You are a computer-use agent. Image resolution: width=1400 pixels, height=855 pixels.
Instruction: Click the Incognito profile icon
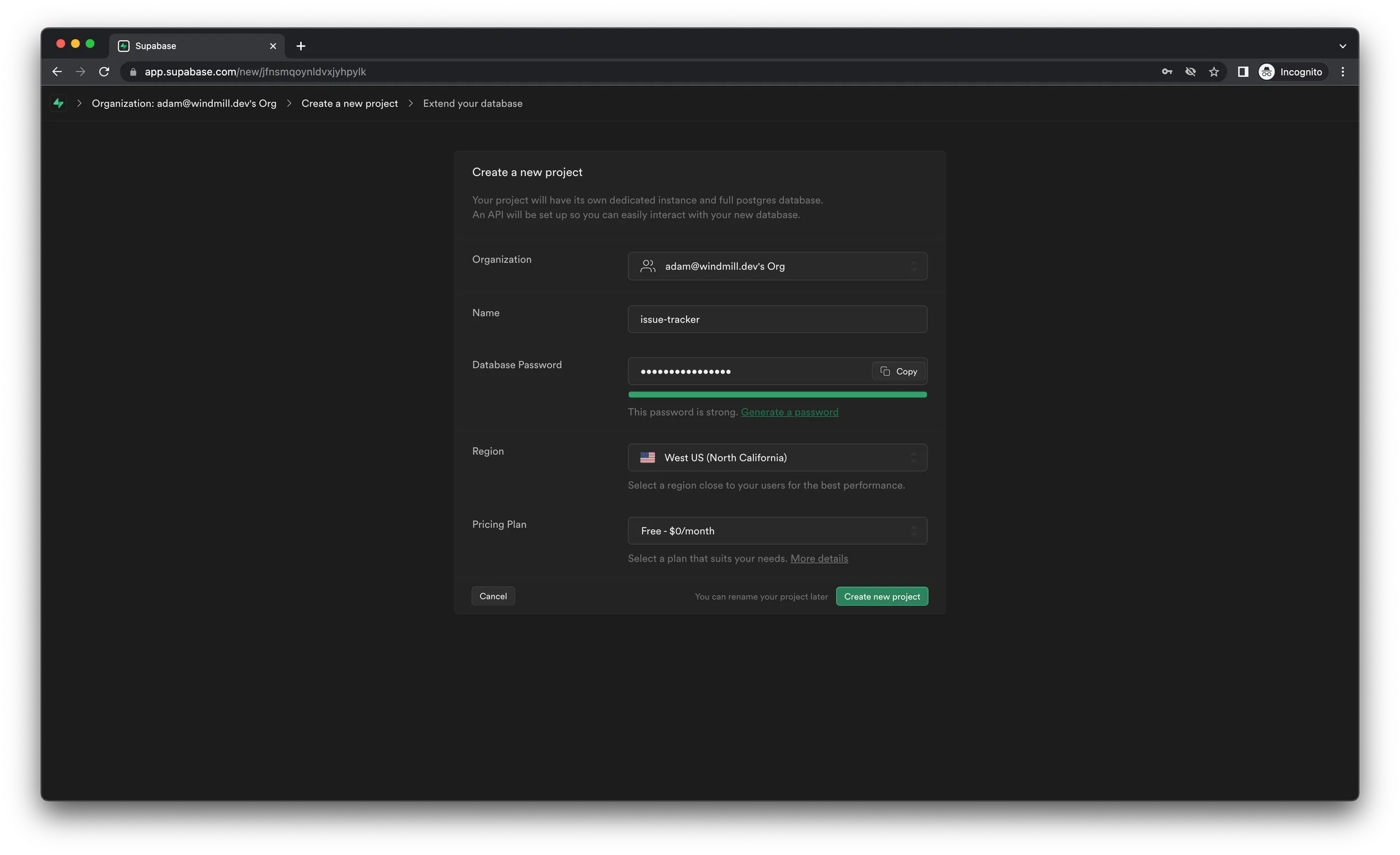pyautogui.click(x=1267, y=72)
